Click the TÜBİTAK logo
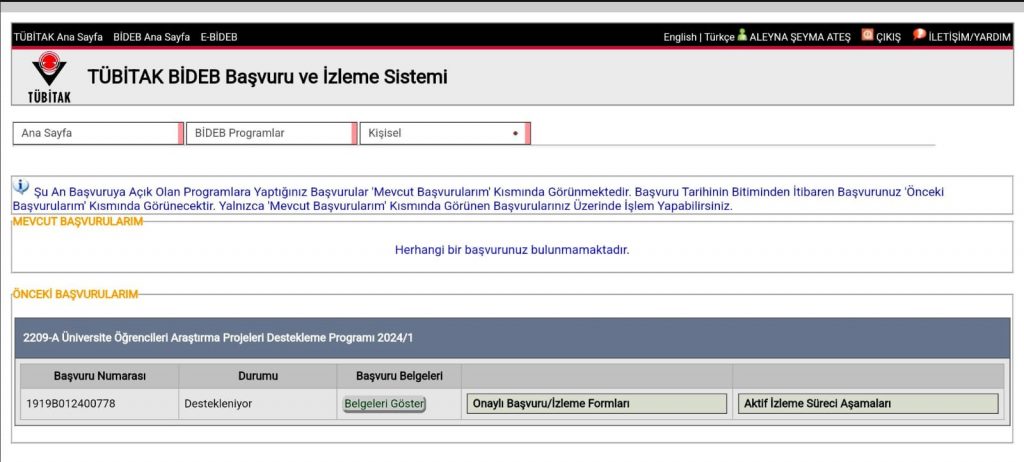 49,77
